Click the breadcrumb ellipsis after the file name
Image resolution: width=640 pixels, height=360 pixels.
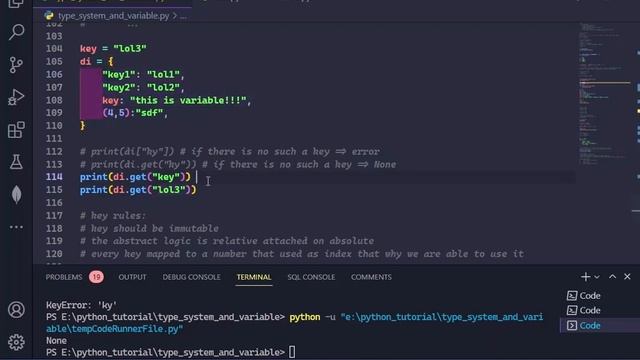pyautogui.click(x=184, y=16)
